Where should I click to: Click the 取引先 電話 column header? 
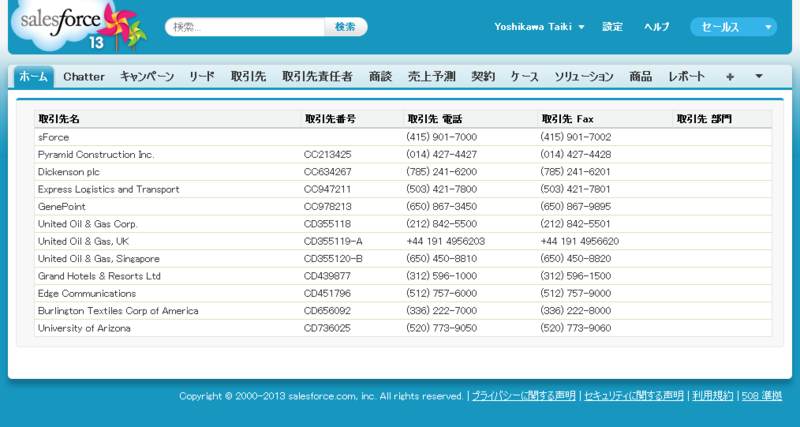(435, 119)
